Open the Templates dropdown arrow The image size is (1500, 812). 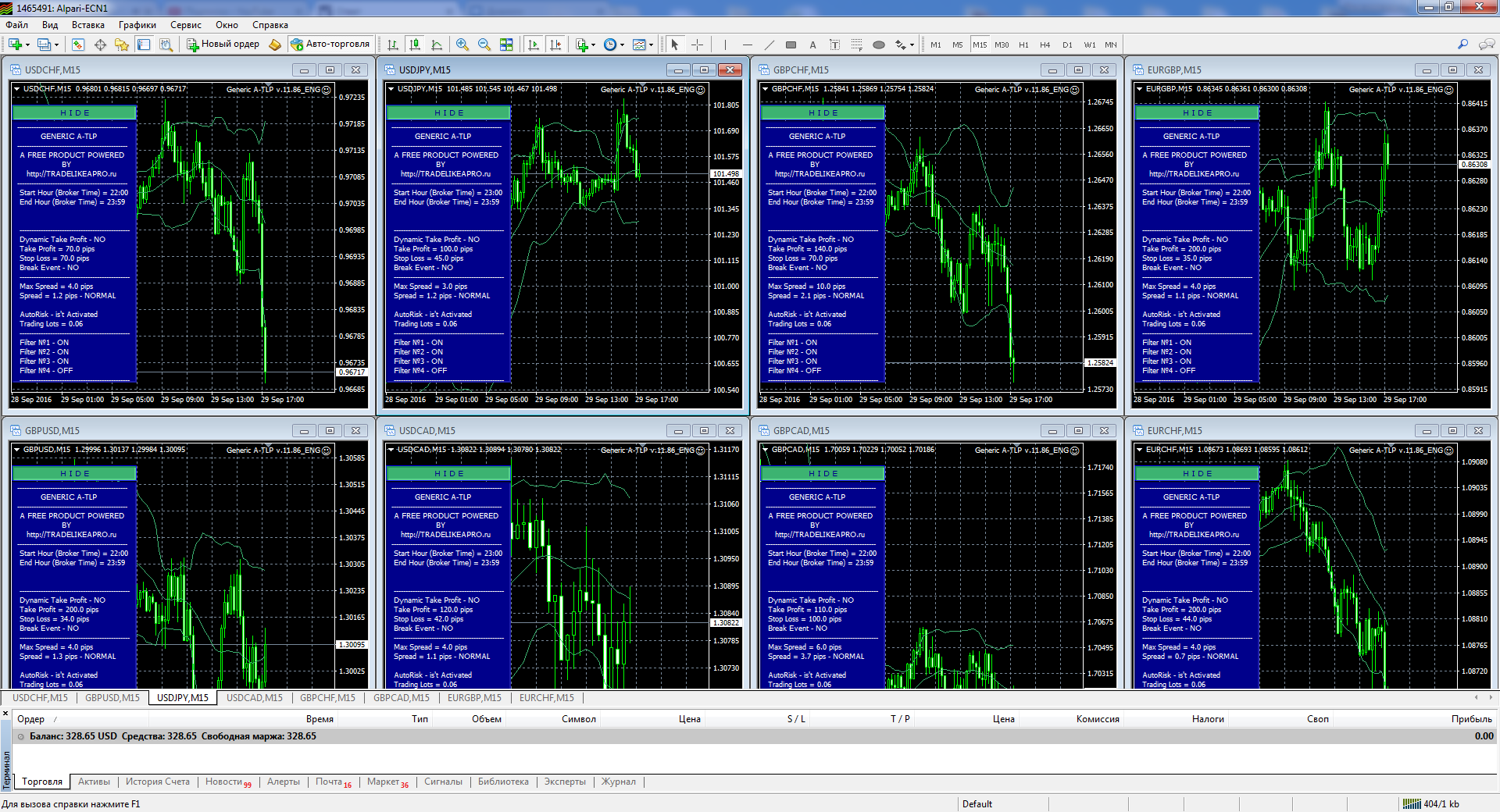652,45
